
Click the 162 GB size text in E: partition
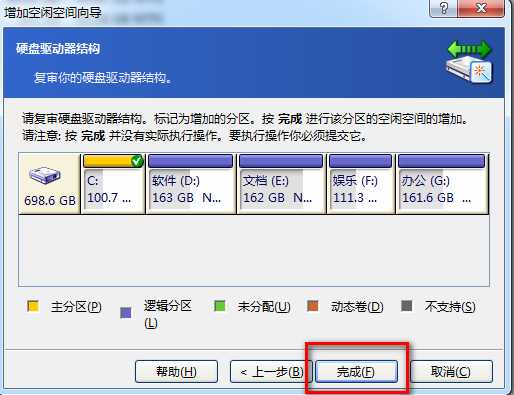[264, 198]
